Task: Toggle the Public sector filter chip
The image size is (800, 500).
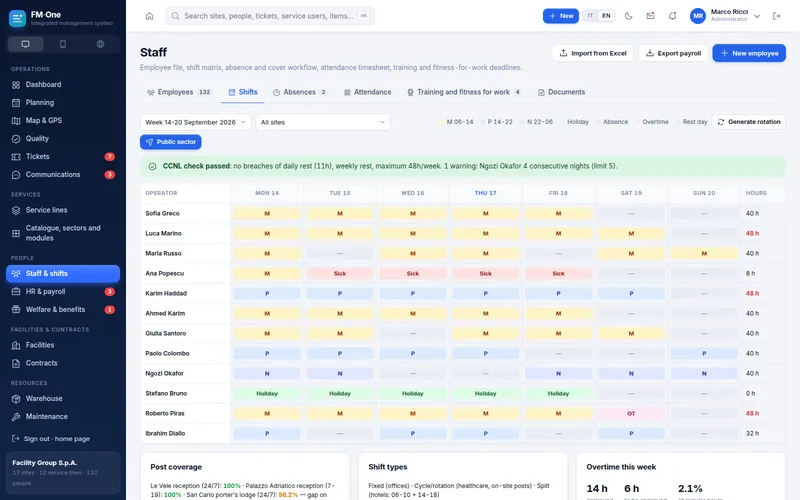Action: click(x=170, y=142)
